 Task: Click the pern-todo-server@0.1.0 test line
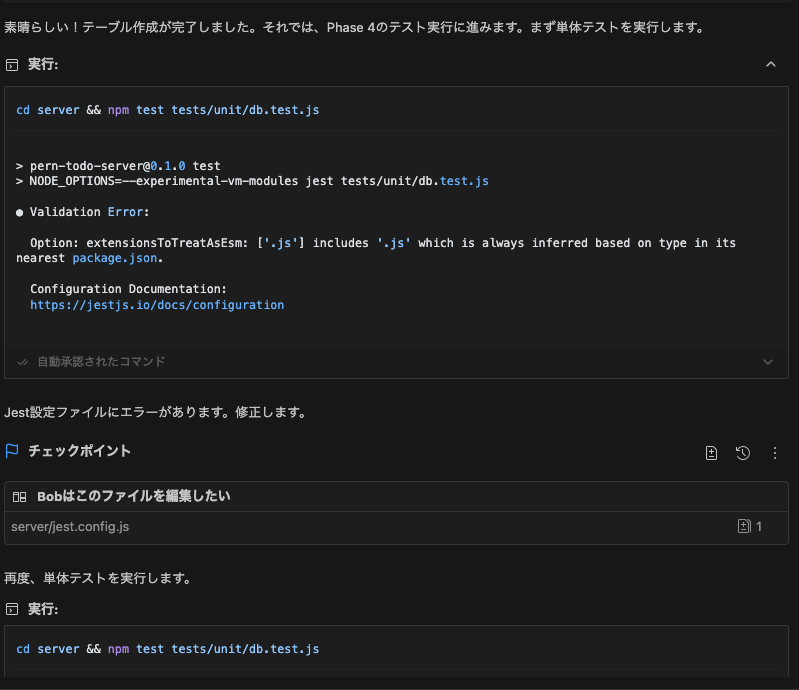tap(118, 166)
